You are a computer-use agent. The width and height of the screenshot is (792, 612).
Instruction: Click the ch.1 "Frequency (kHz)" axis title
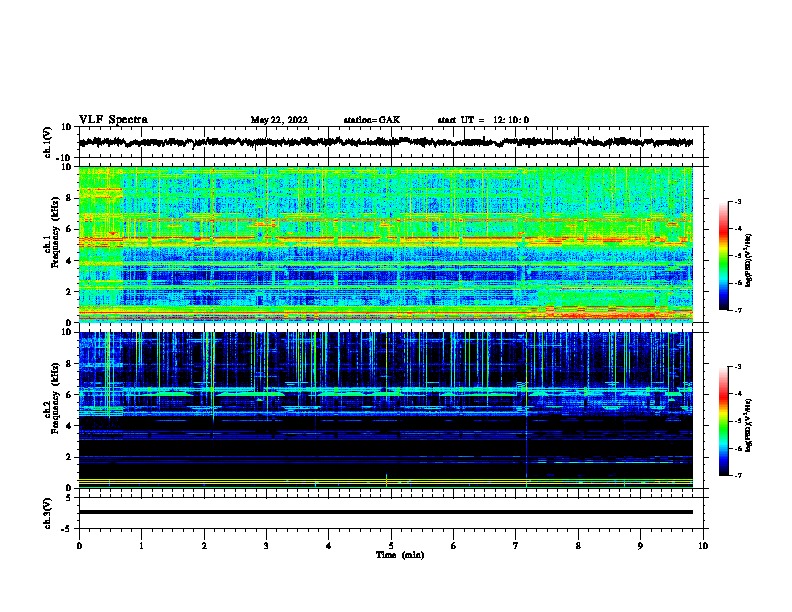click(55, 232)
